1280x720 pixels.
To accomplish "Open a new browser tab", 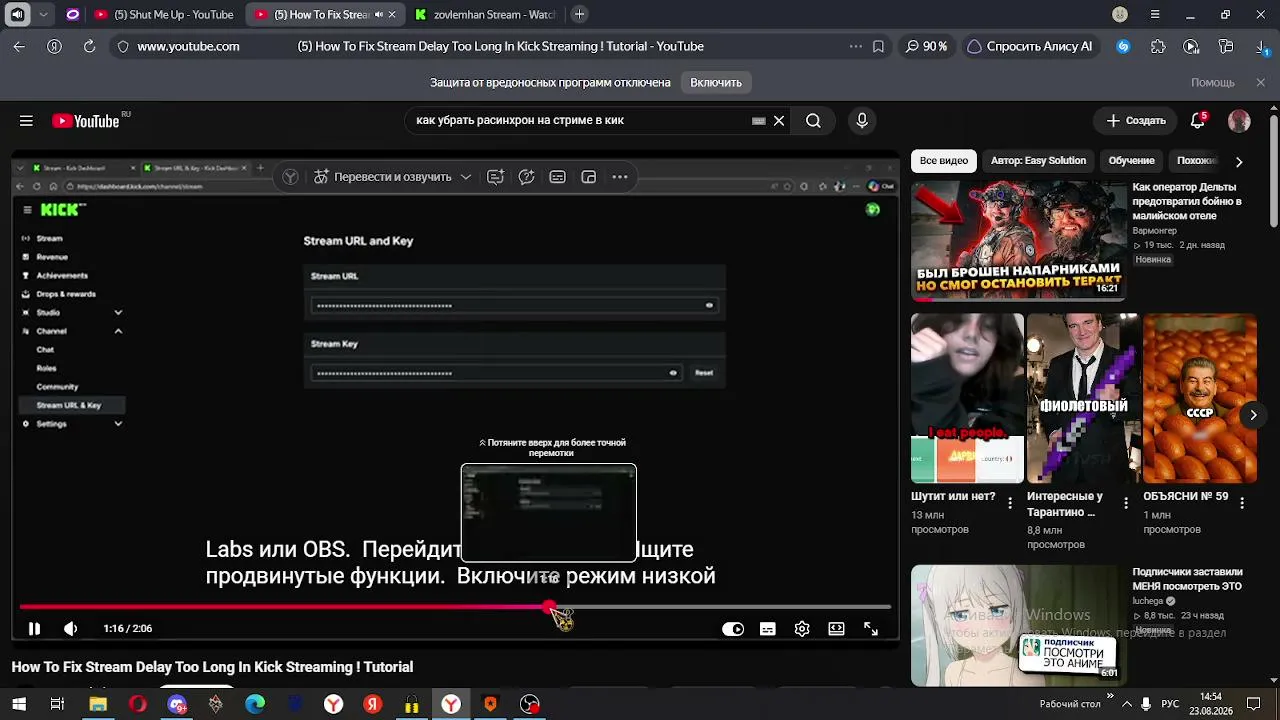I will point(579,15).
